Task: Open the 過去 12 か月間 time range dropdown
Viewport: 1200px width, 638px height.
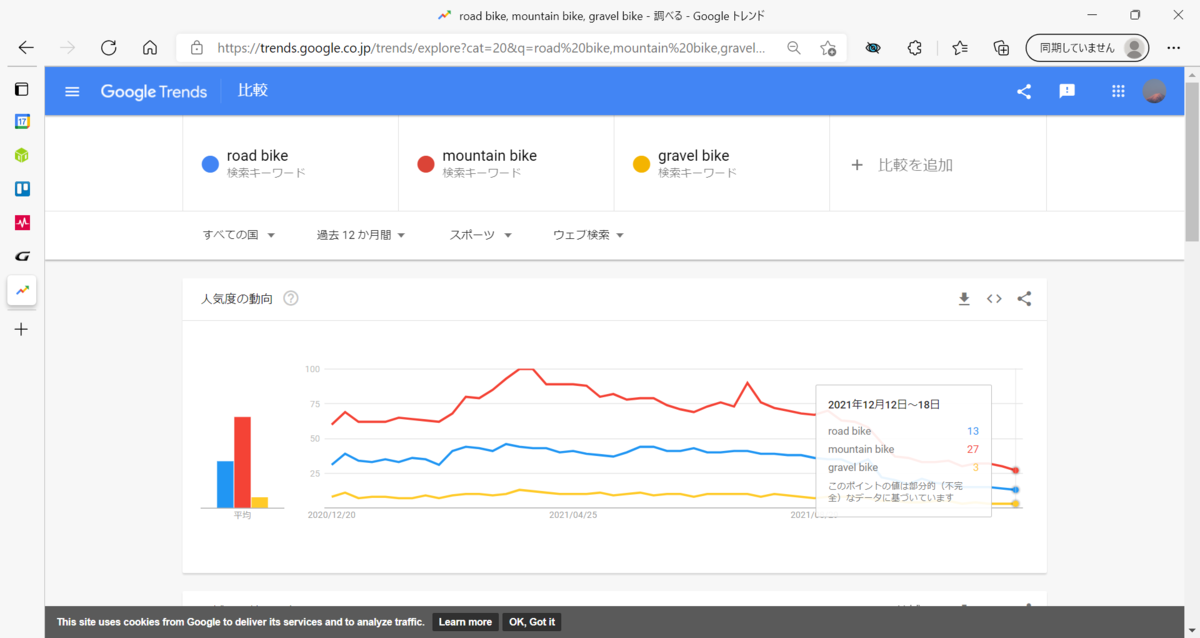Action: click(x=361, y=235)
